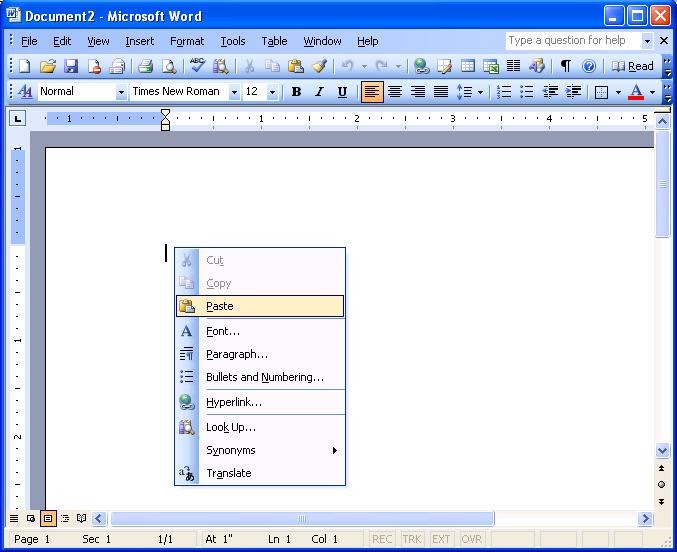677x552 pixels.
Task: Click the Print icon
Action: (x=146, y=67)
